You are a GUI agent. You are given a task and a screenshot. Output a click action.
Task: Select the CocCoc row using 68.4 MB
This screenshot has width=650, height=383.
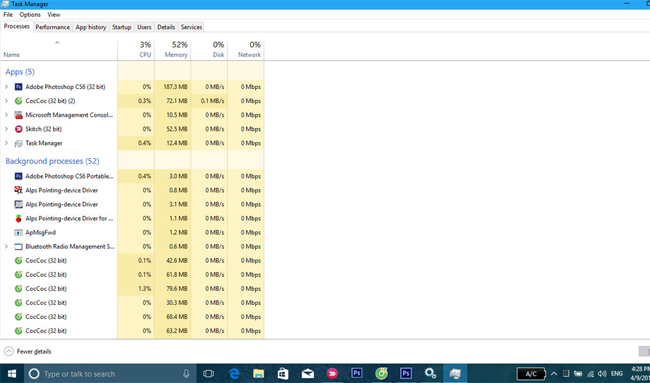tap(132, 317)
